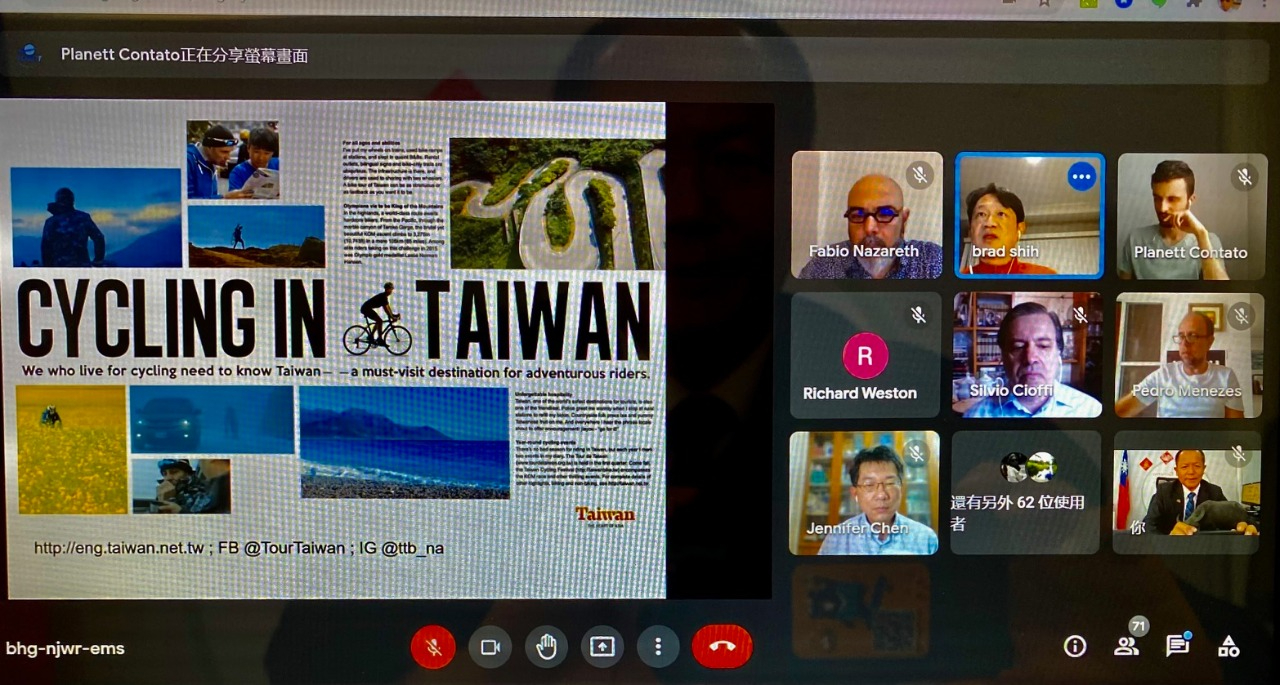Screen dimensions: 1280x685
Task: Open options on brad shih's tile
Action: tap(1081, 177)
